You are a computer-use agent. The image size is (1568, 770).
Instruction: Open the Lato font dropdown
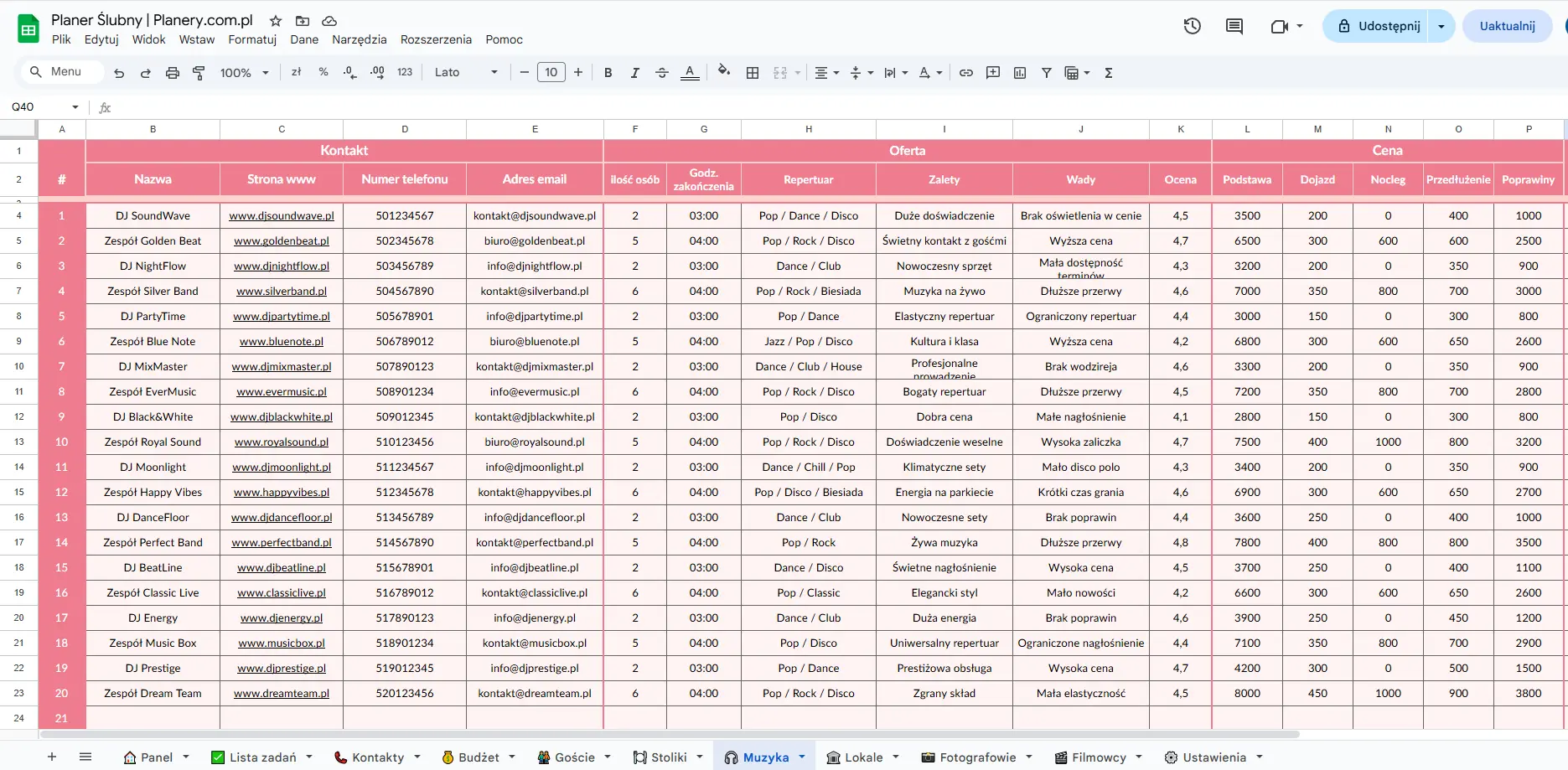pos(466,73)
